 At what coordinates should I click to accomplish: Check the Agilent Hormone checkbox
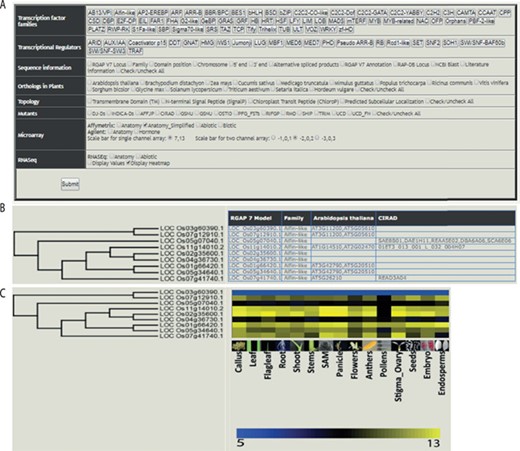click(x=137, y=132)
